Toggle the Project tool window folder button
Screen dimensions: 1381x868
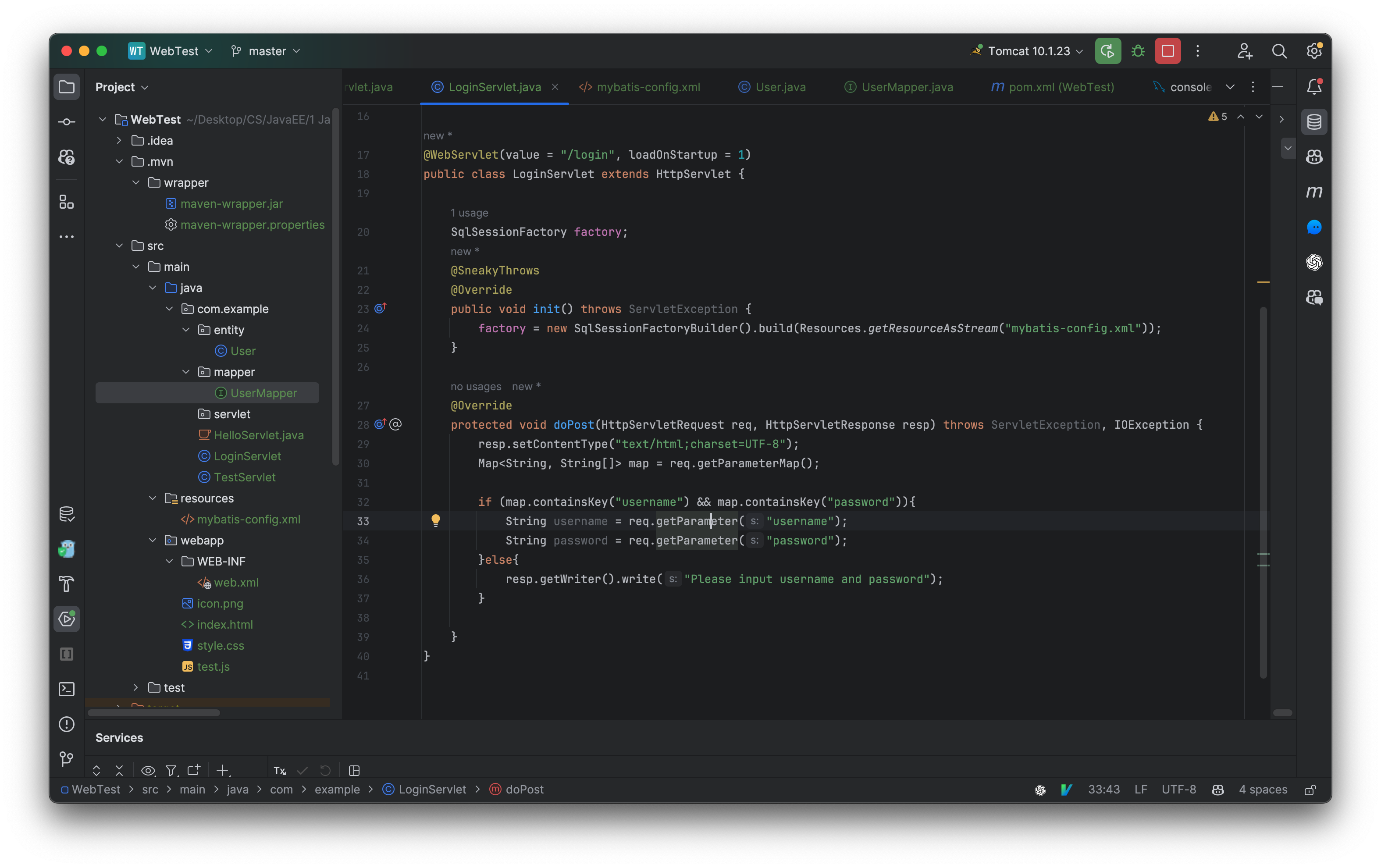coord(67,87)
